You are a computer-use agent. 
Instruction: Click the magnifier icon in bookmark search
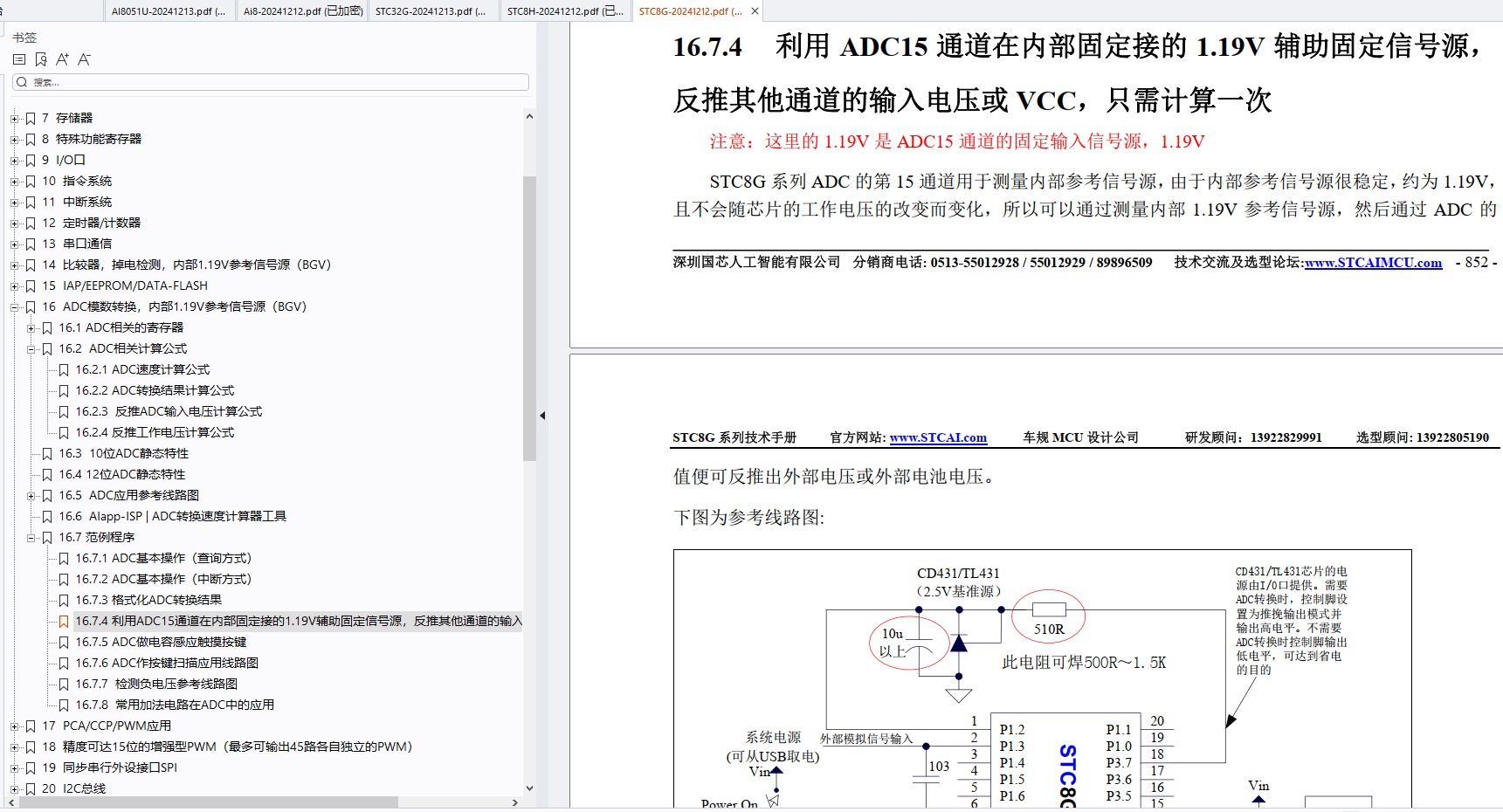(22, 82)
